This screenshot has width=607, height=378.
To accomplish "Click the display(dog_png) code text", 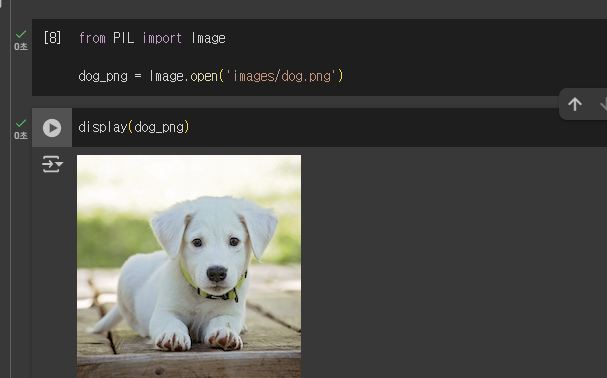I will [x=134, y=127].
